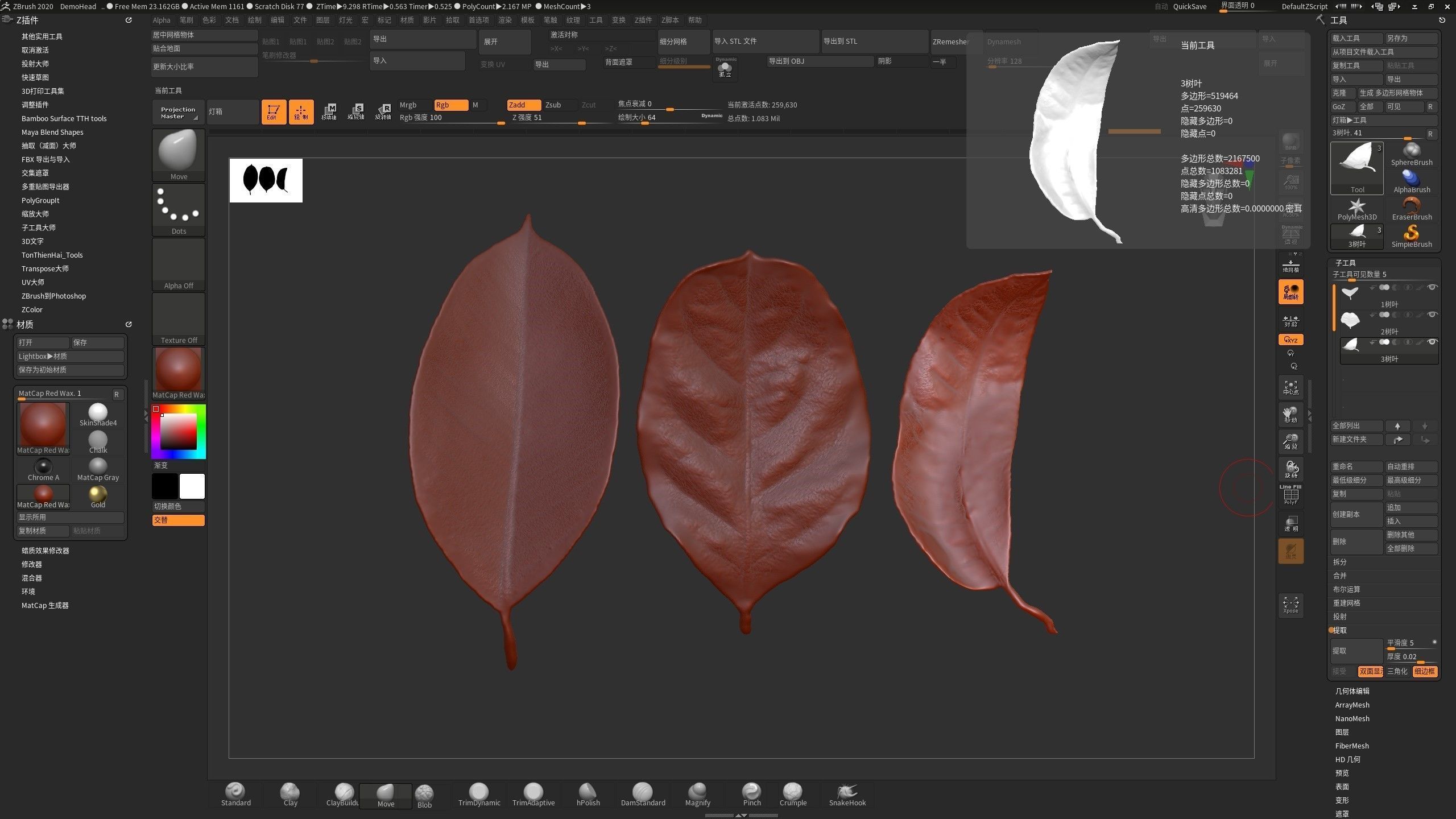Click the 创建副本 button
1456x819 pixels.
pyautogui.click(x=1356, y=514)
